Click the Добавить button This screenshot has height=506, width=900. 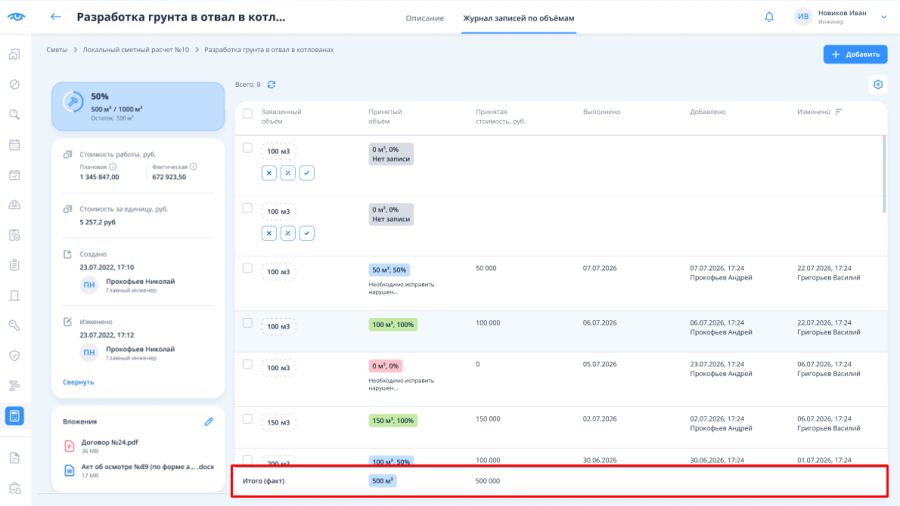[x=855, y=55]
